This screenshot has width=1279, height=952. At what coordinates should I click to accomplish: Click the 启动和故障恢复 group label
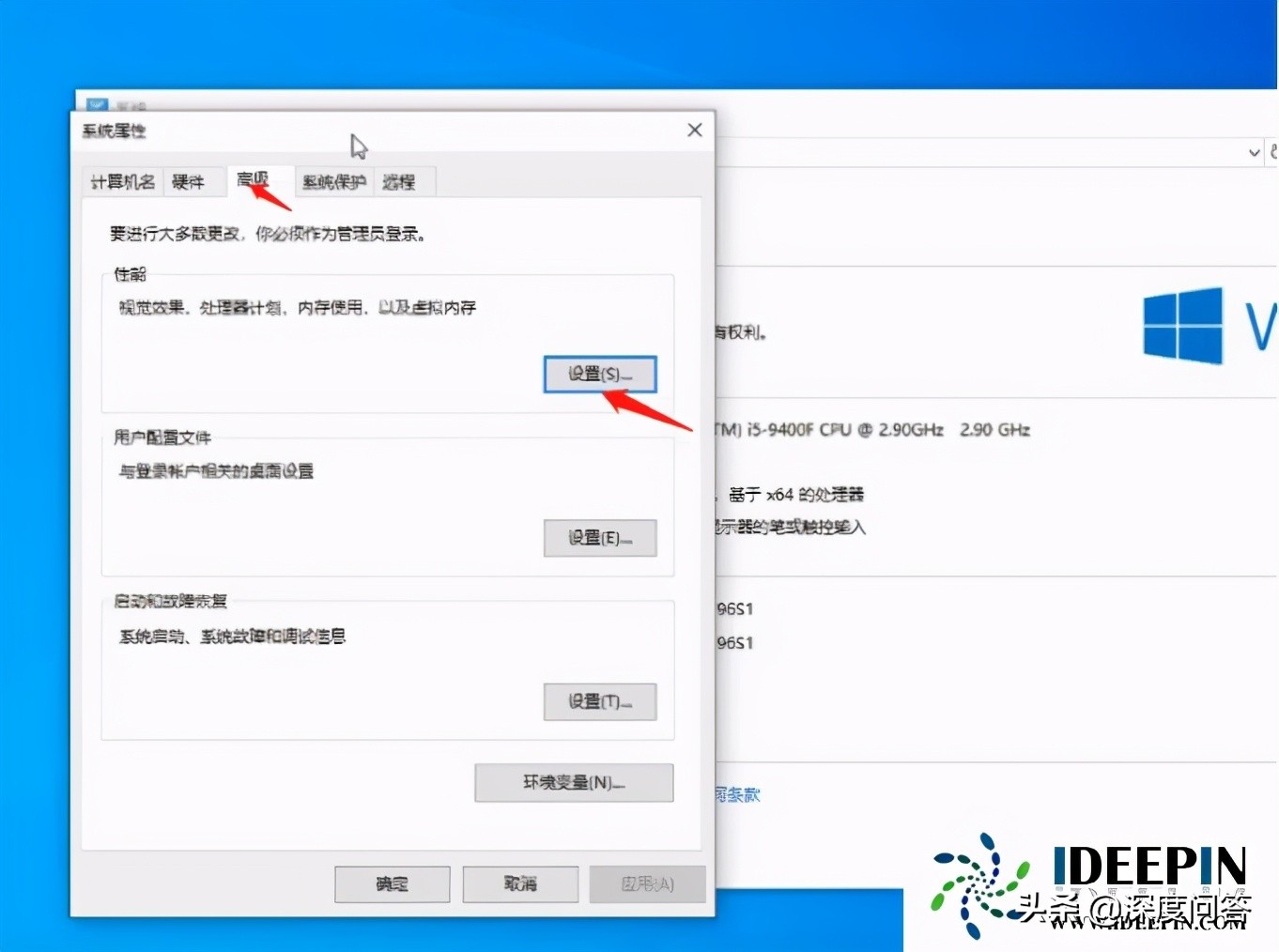coord(170,601)
